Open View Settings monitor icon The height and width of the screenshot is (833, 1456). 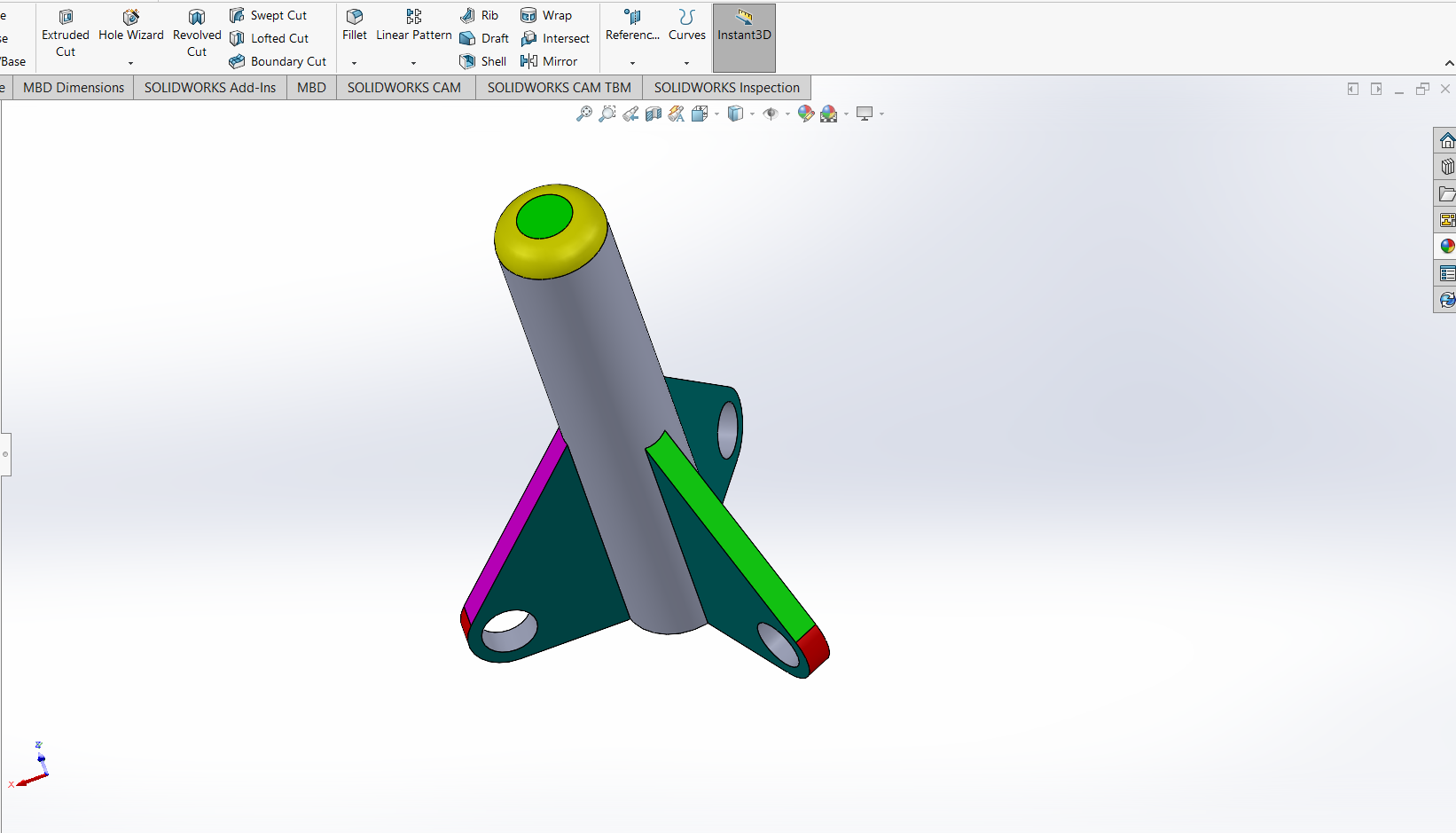pyautogui.click(x=865, y=114)
